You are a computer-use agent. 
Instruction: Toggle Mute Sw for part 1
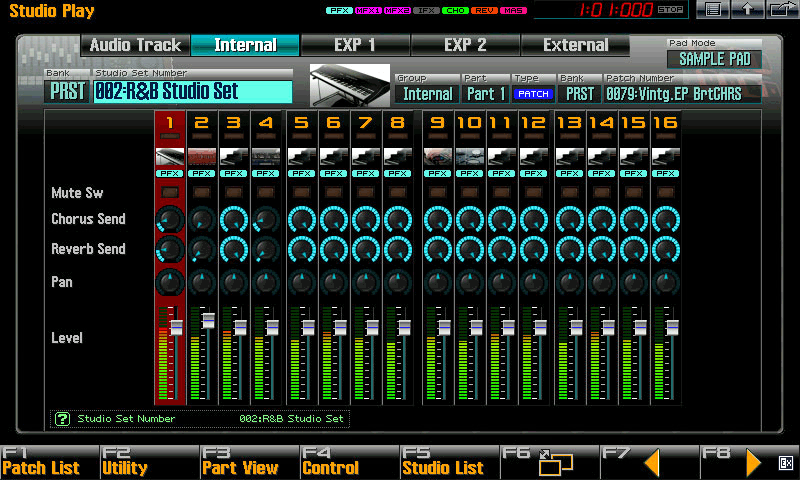(170, 192)
